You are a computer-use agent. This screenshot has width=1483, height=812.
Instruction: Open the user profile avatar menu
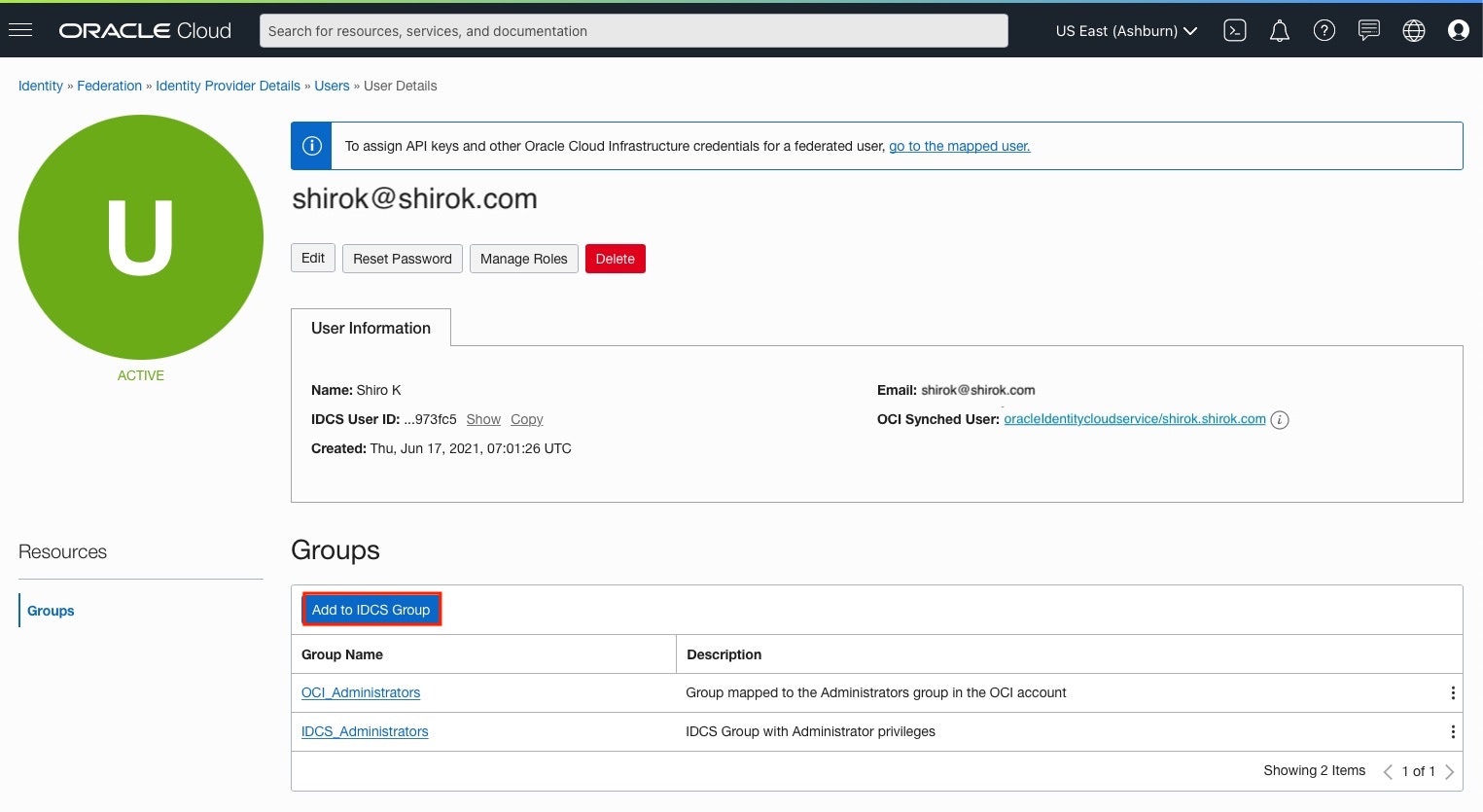coord(1459,31)
